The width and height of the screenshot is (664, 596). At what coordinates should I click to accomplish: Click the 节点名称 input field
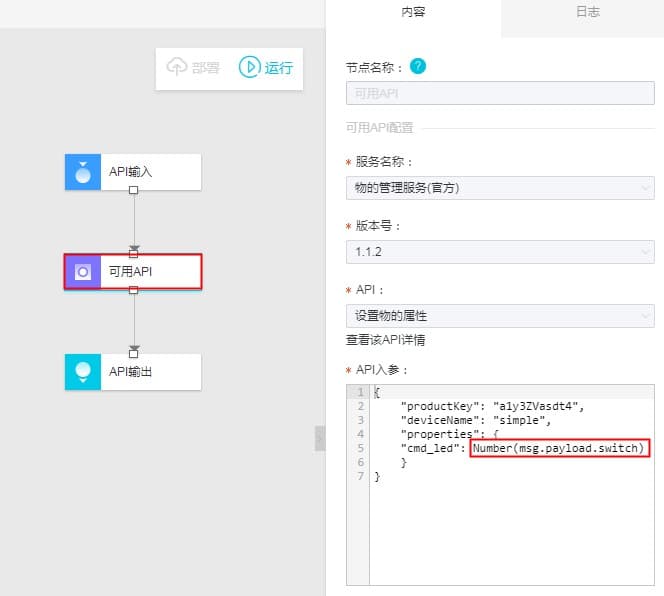point(500,93)
